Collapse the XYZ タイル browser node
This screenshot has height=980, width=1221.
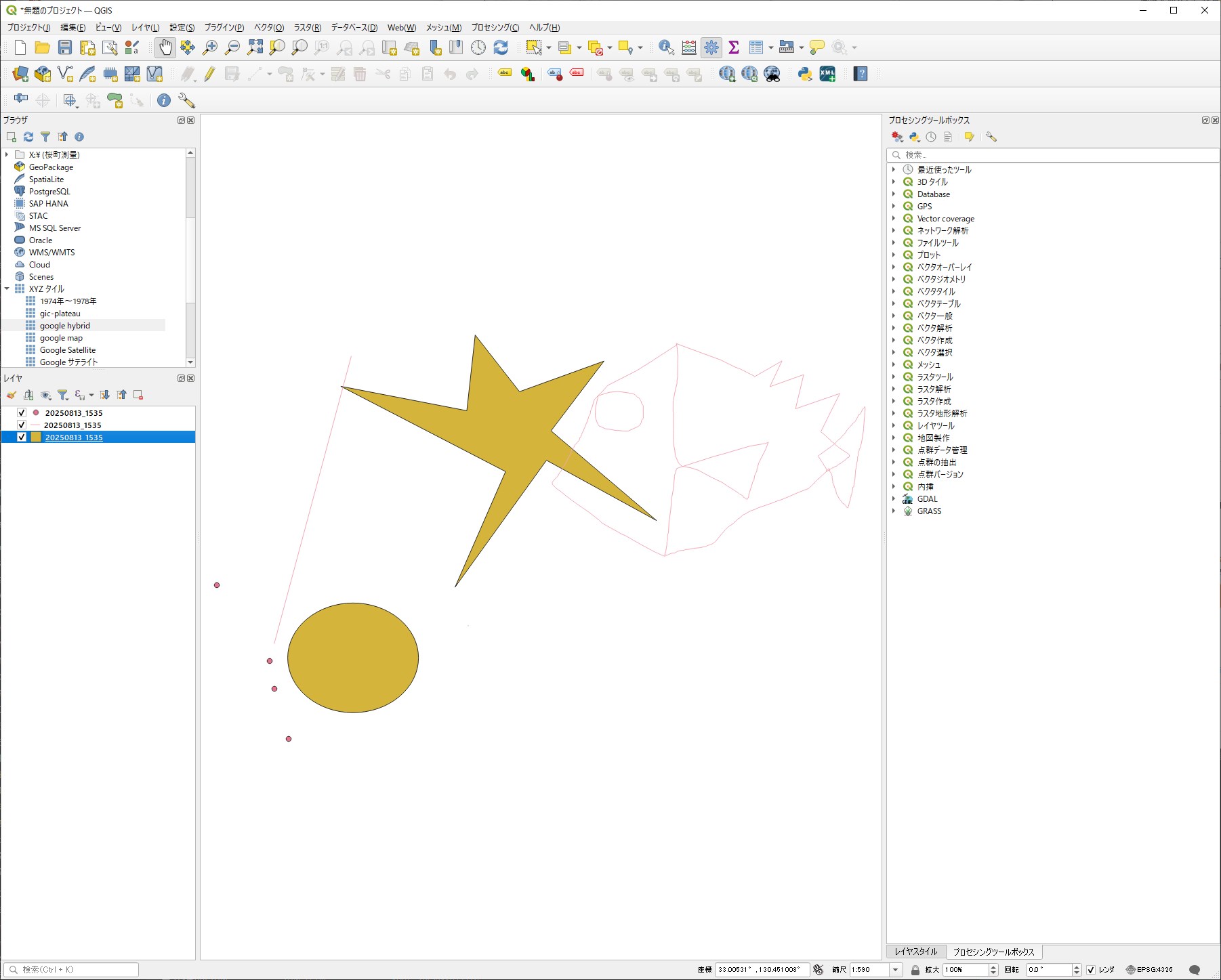click(7, 289)
